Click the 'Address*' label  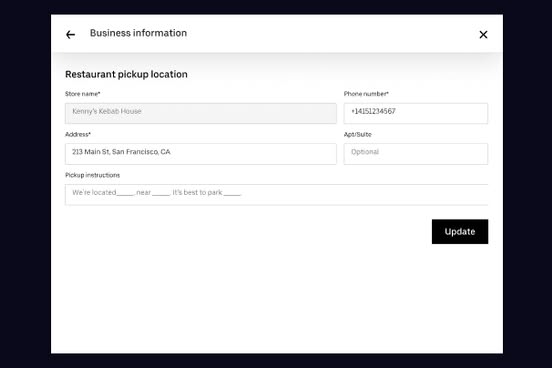(x=78, y=134)
